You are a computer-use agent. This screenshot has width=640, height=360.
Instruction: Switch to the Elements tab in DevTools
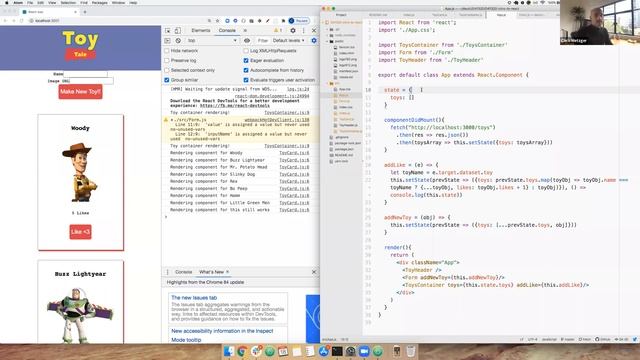coord(200,31)
